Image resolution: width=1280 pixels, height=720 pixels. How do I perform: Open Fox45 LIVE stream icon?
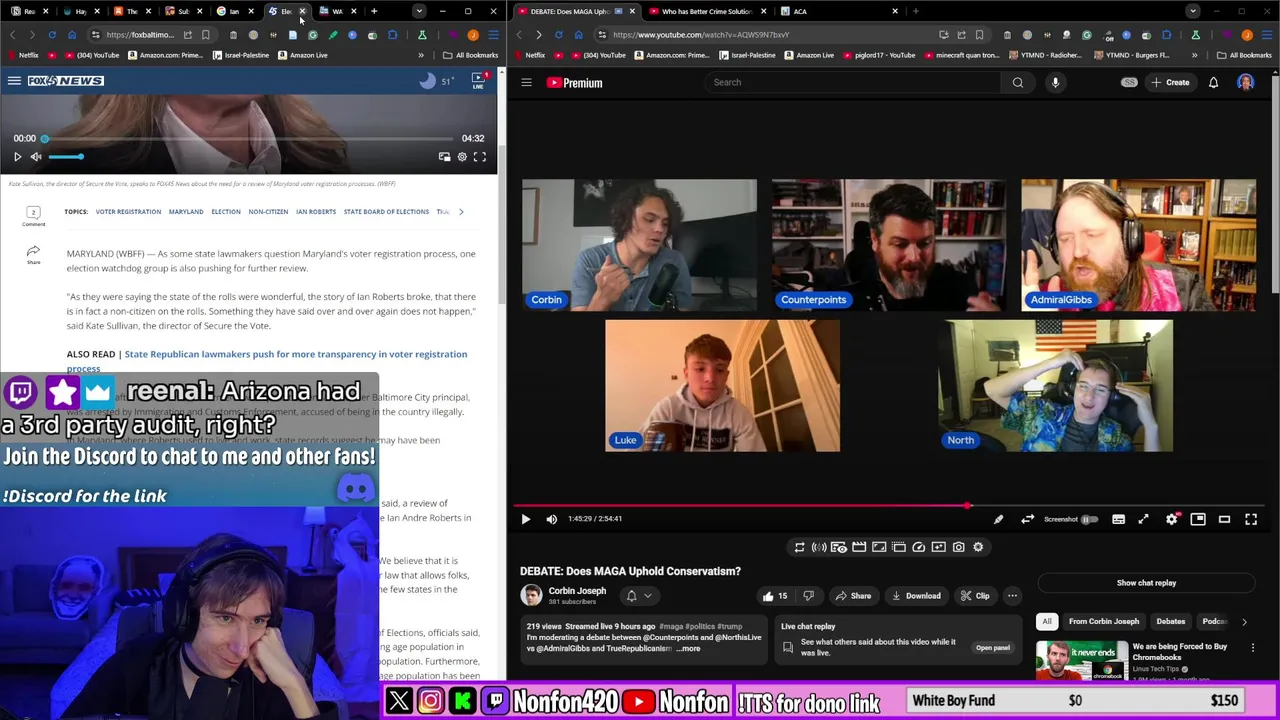[478, 80]
